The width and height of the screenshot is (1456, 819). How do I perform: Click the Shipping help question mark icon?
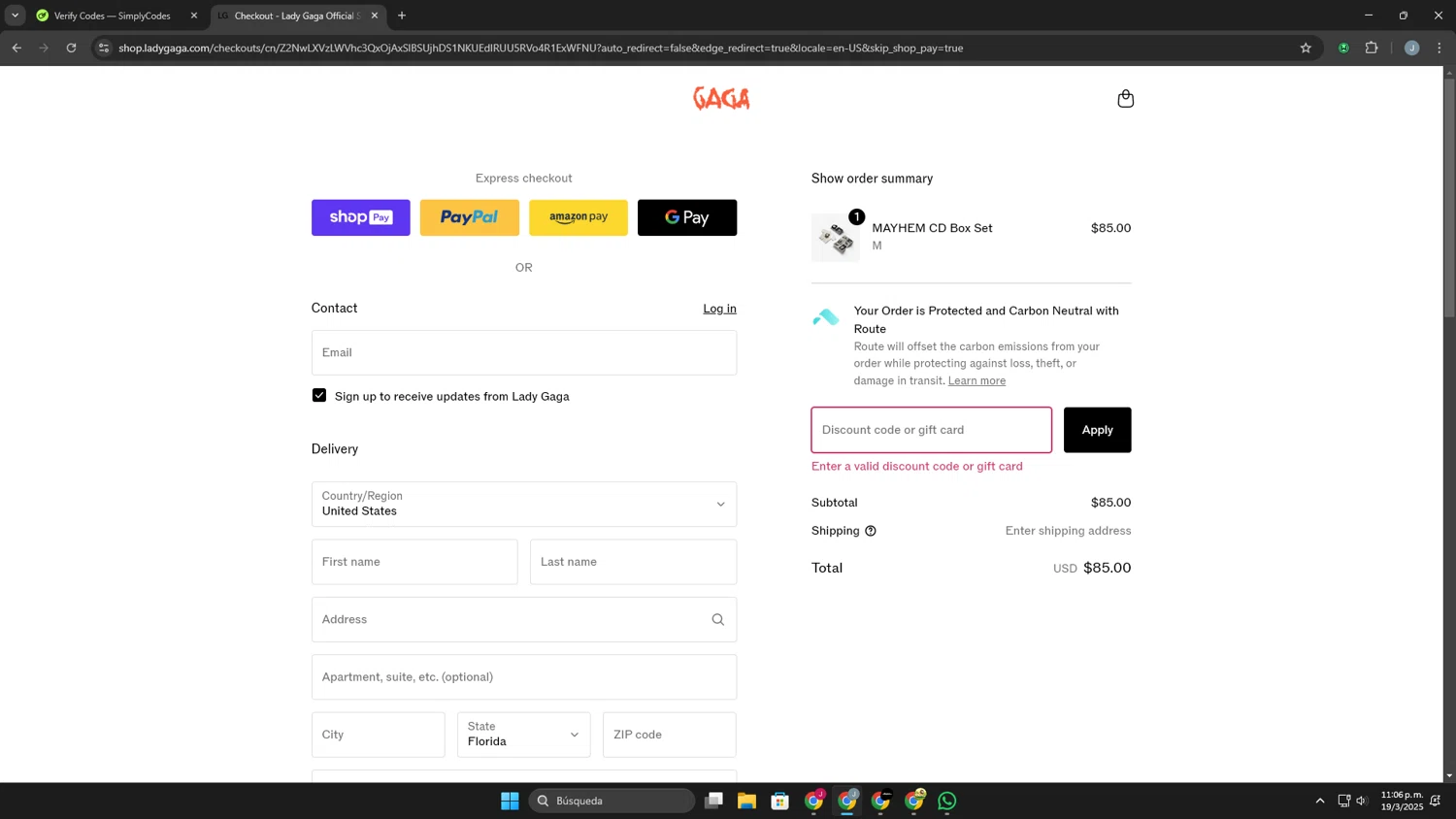tap(871, 531)
